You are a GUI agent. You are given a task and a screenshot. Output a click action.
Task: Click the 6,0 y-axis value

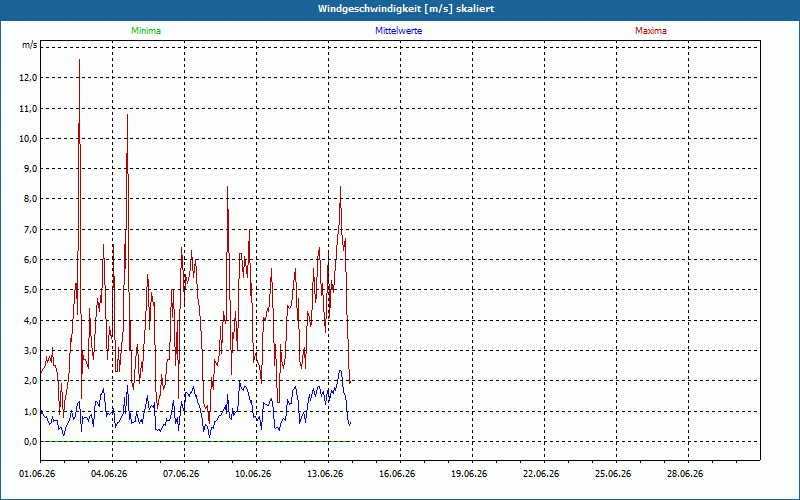coord(31,259)
